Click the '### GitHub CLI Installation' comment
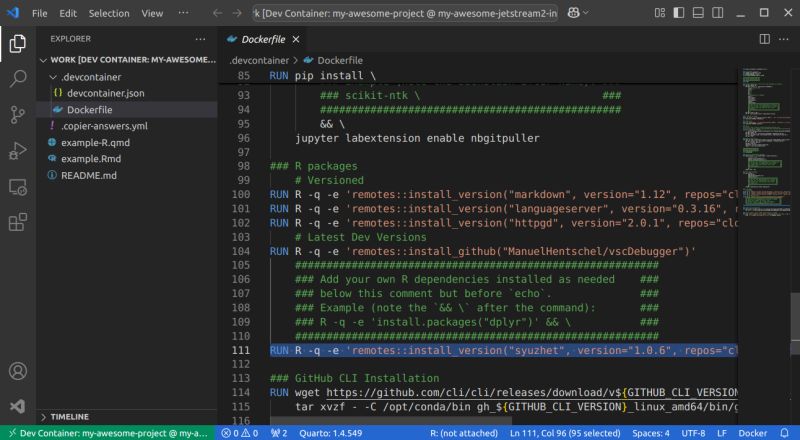Image resolution: width=800 pixels, height=440 pixels. [x=354, y=378]
